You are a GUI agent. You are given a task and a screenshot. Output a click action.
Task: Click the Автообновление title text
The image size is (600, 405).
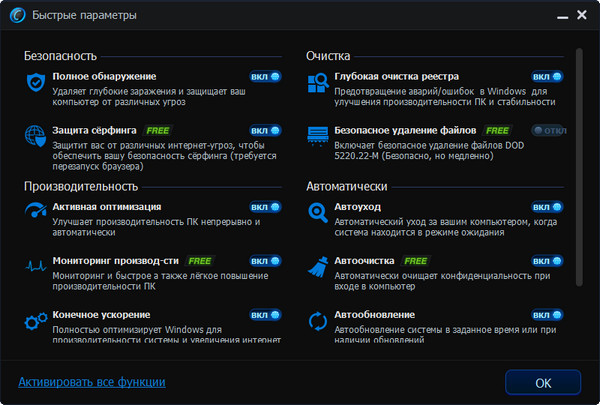375,315
